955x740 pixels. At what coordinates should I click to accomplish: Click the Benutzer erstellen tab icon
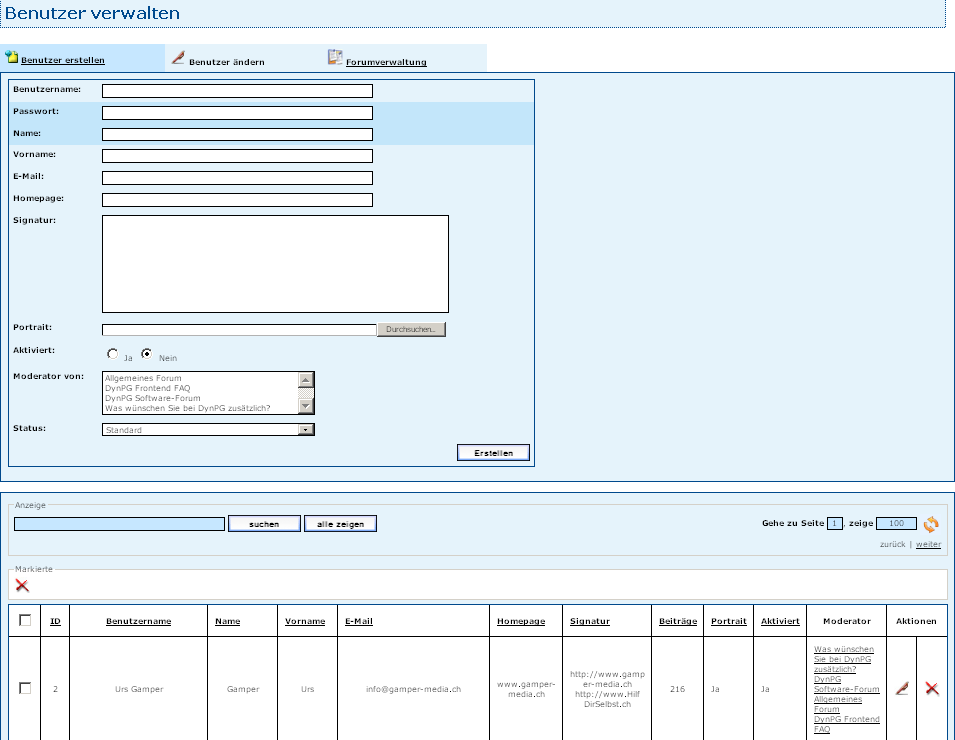pyautogui.click(x=11, y=58)
